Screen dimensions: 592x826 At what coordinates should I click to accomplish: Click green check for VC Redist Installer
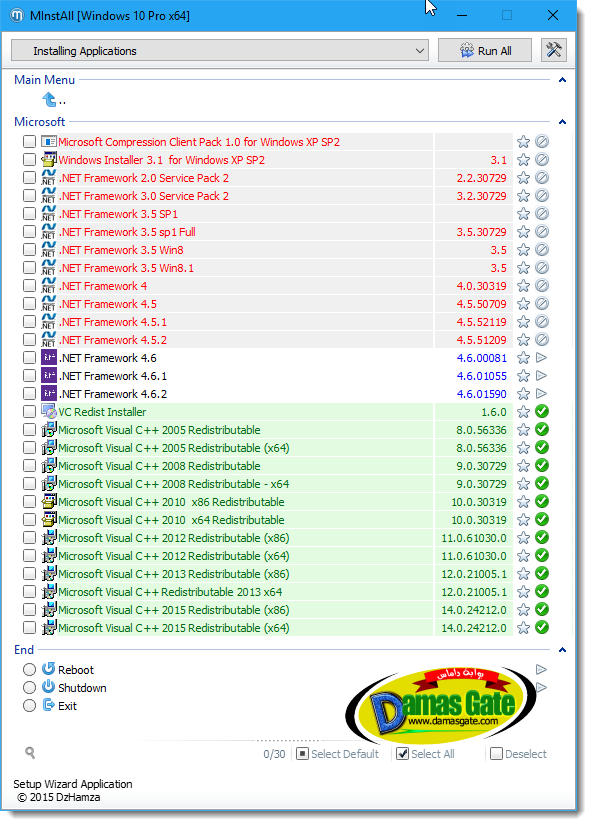point(542,411)
